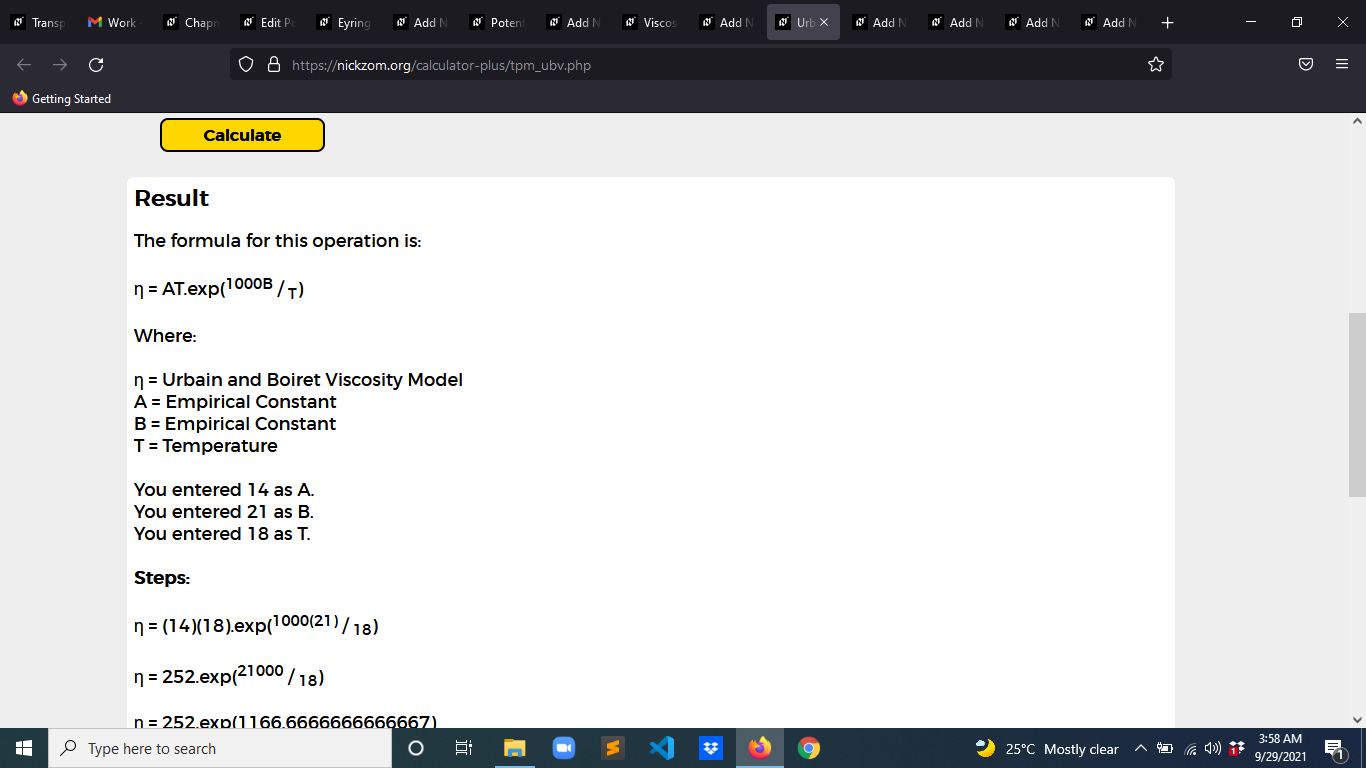Open a new browser tab

click(1168, 22)
